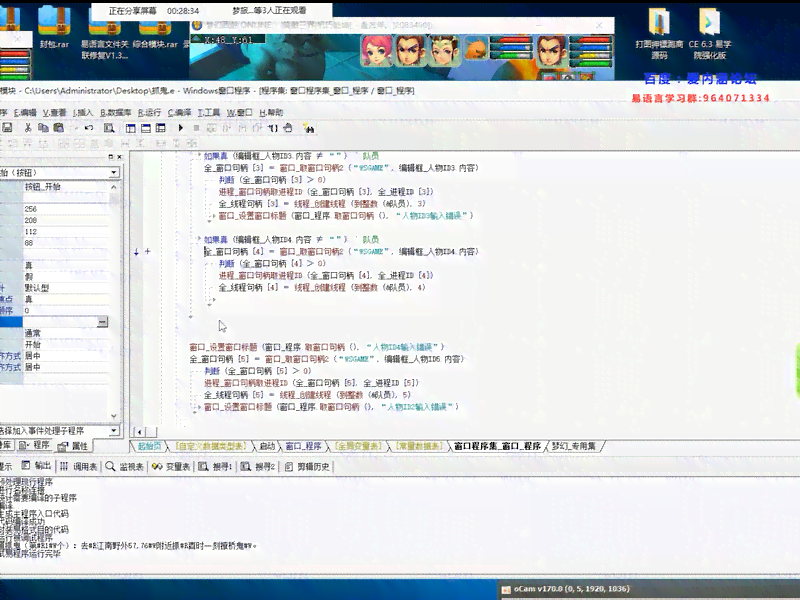Viewport: 800px width, 600px height.
Task: Open the 搜寻1 panel tab
Action: click(215, 466)
